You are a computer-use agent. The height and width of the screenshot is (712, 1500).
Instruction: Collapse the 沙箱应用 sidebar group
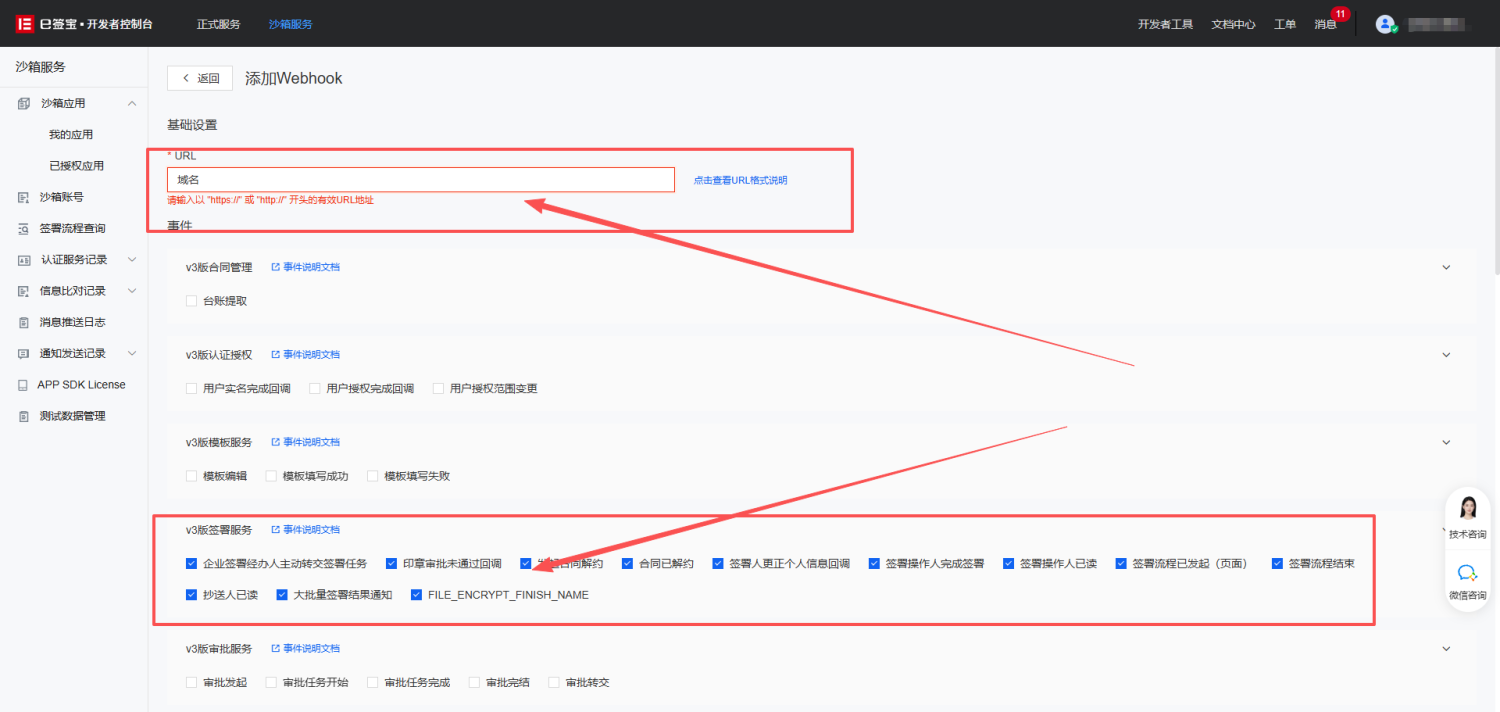click(x=132, y=103)
